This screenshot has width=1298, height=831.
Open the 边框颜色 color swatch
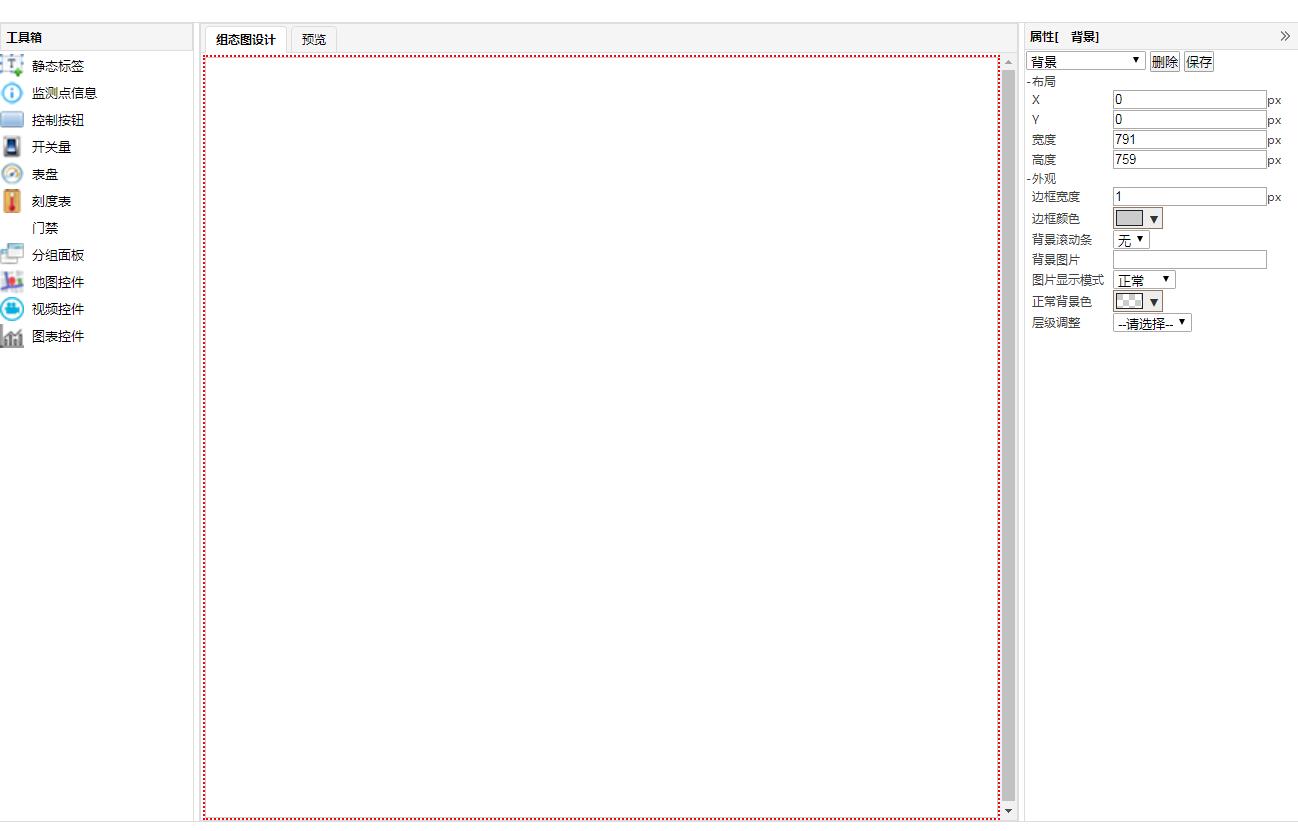1138,219
